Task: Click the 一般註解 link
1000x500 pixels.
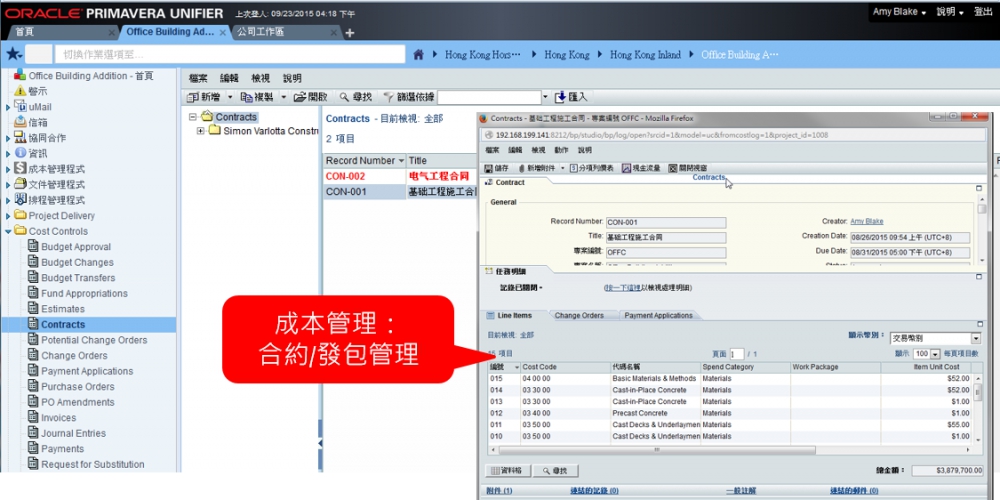Action: (741, 490)
